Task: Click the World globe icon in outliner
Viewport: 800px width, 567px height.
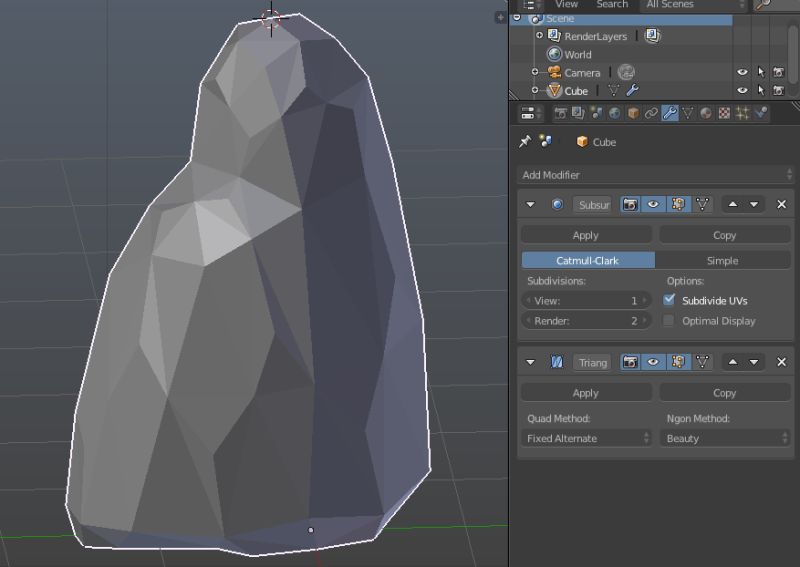Action: pos(555,54)
